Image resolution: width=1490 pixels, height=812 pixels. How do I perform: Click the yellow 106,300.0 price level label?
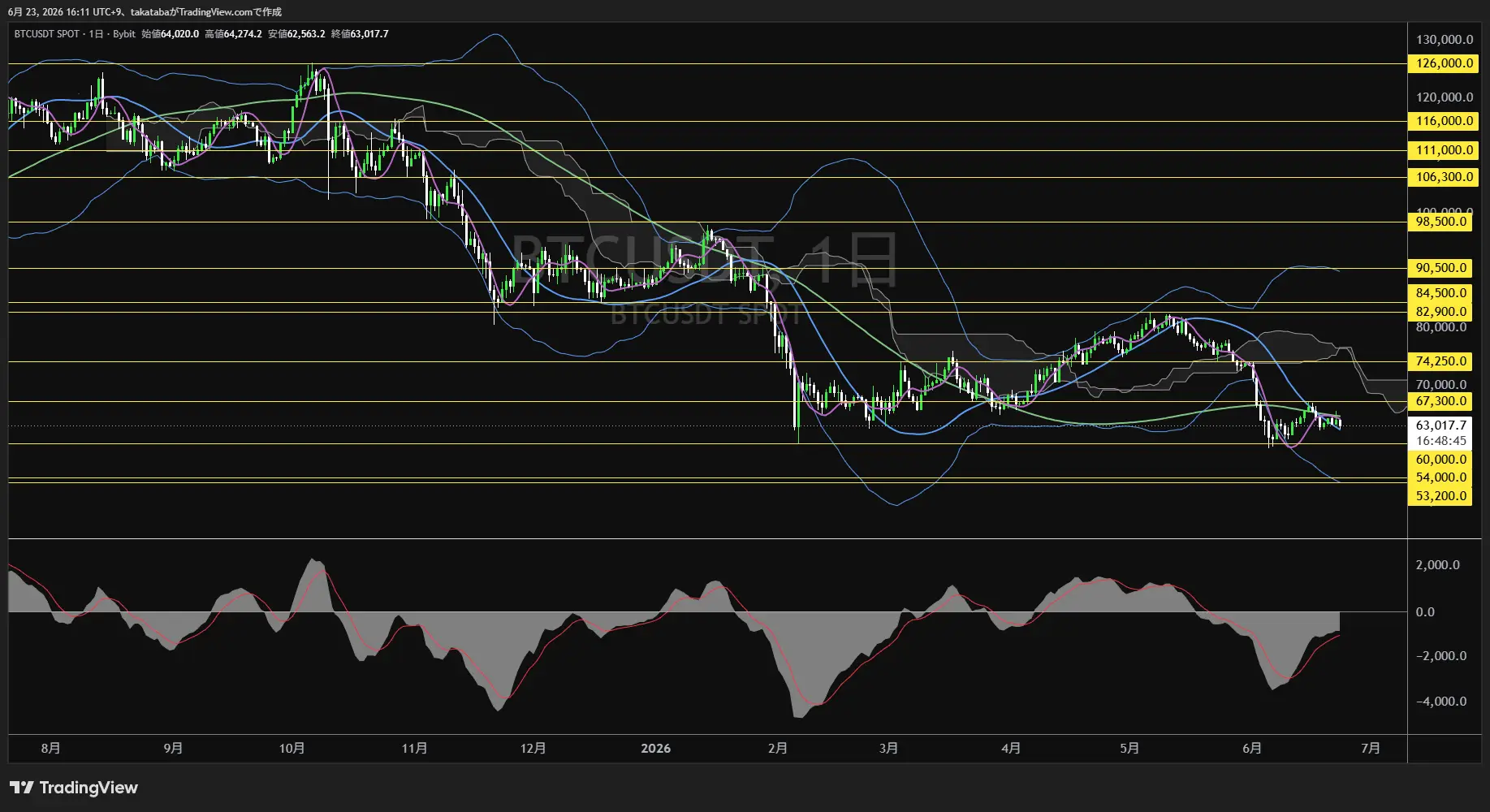[x=1444, y=177]
